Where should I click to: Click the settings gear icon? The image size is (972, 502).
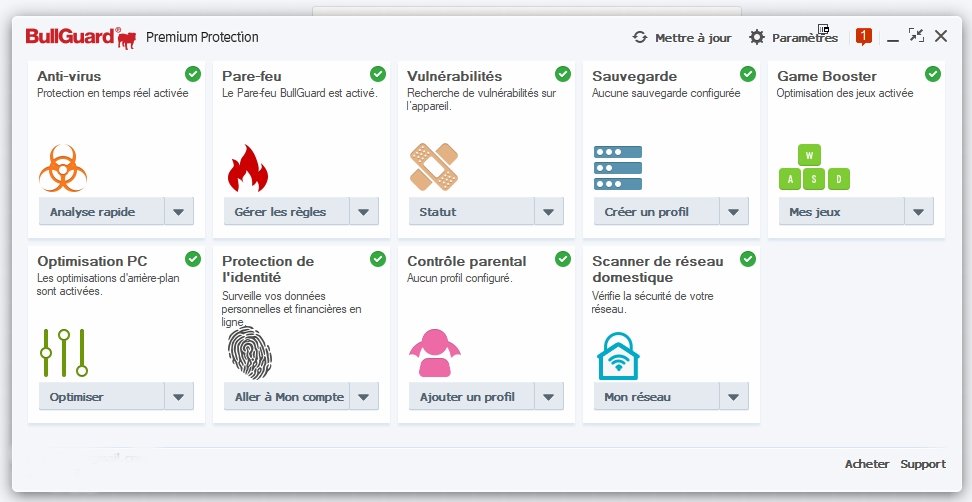point(757,37)
